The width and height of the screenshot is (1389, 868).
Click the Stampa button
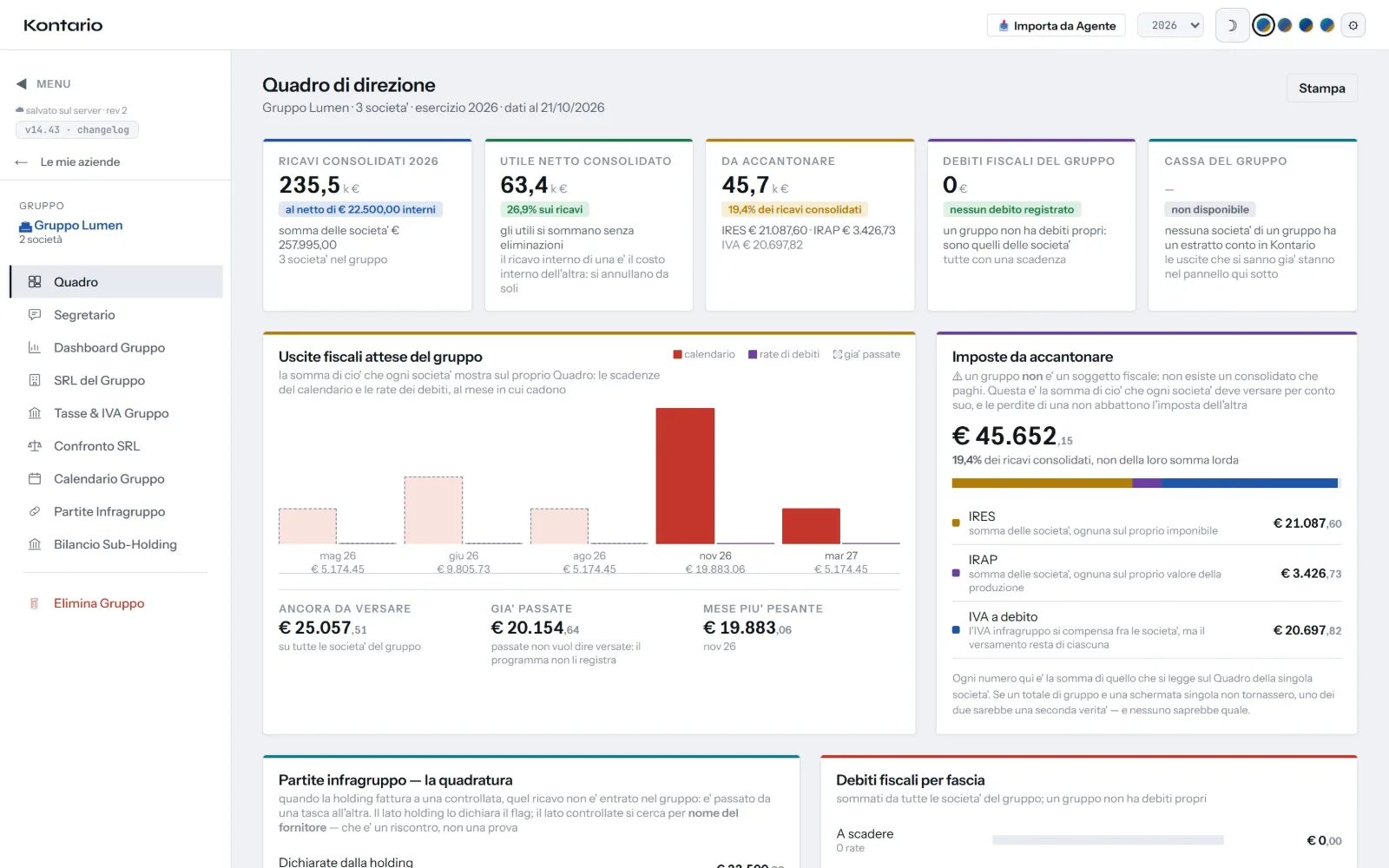[1321, 89]
